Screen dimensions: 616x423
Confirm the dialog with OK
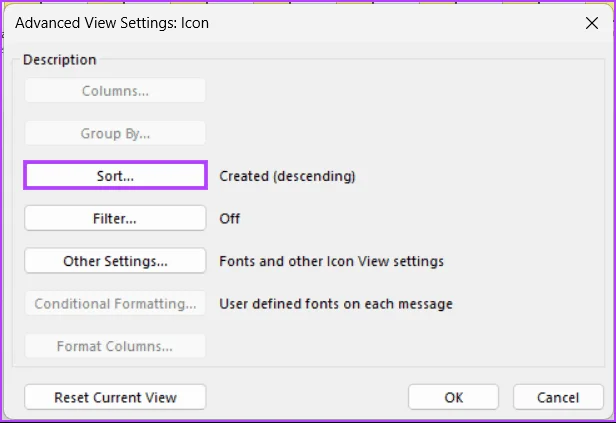tap(453, 397)
